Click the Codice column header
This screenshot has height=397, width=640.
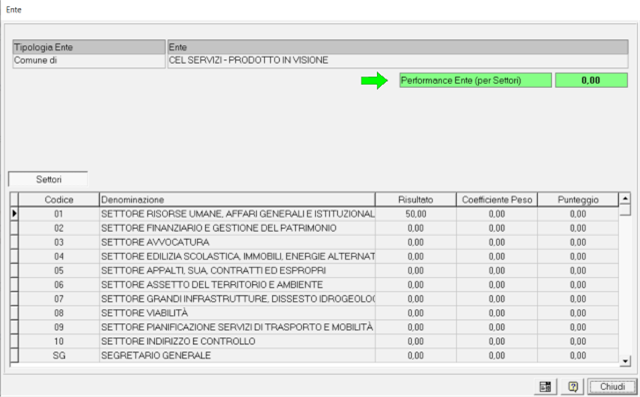click(59, 200)
